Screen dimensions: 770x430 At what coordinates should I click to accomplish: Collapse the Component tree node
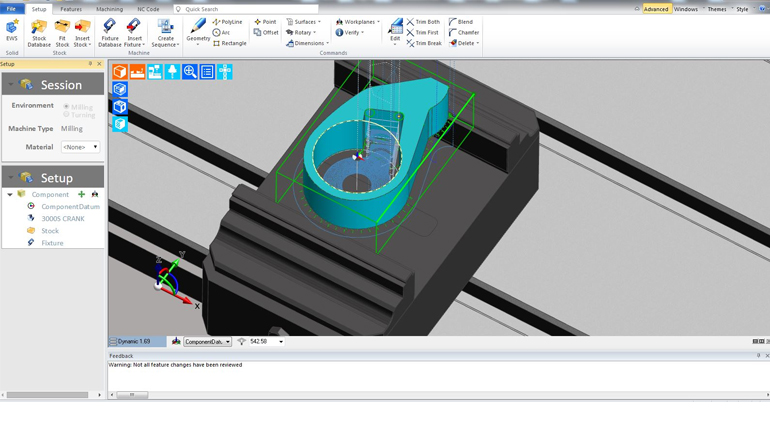point(10,195)
